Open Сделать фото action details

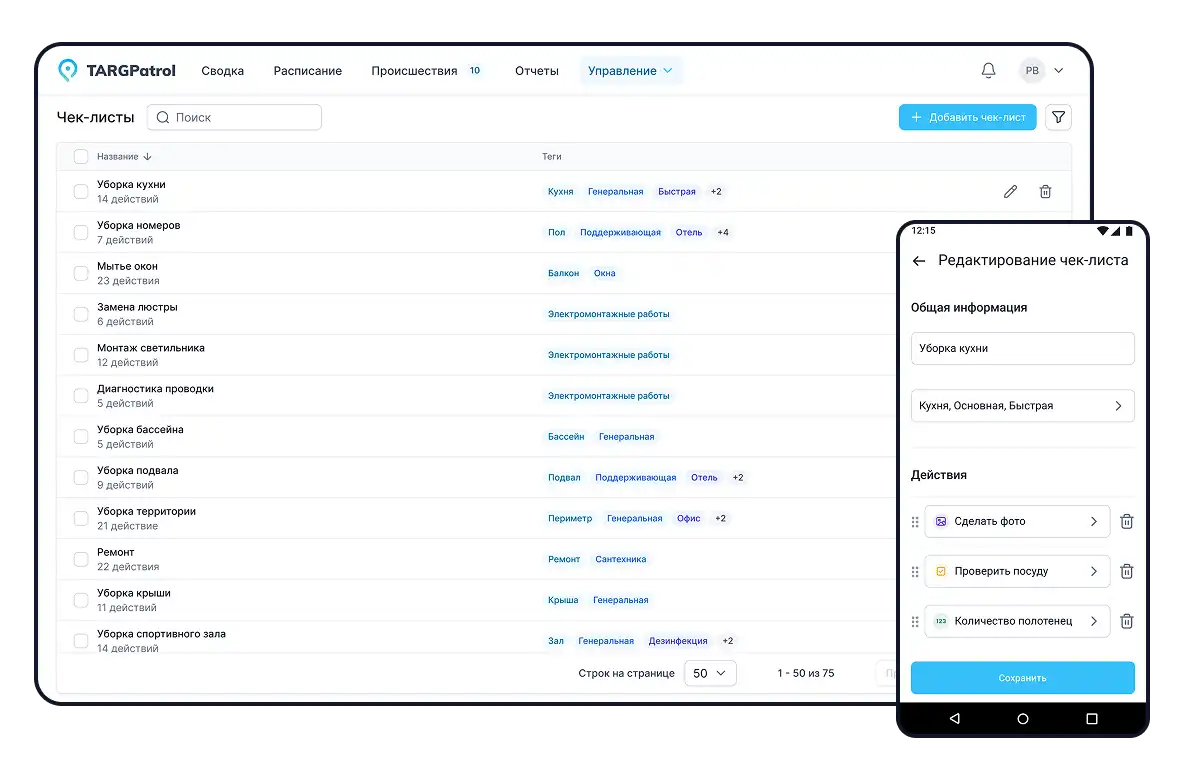[x=1017, y=521]
